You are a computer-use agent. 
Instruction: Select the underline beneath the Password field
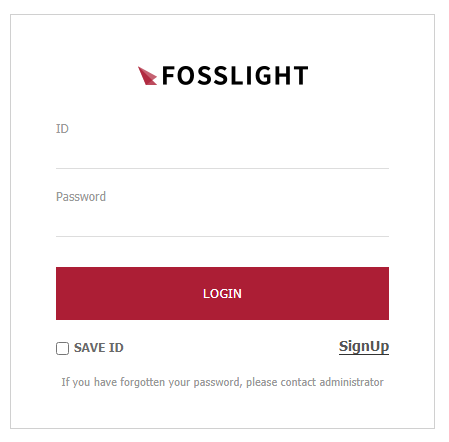pyautogui.click(x=222, y=236)
